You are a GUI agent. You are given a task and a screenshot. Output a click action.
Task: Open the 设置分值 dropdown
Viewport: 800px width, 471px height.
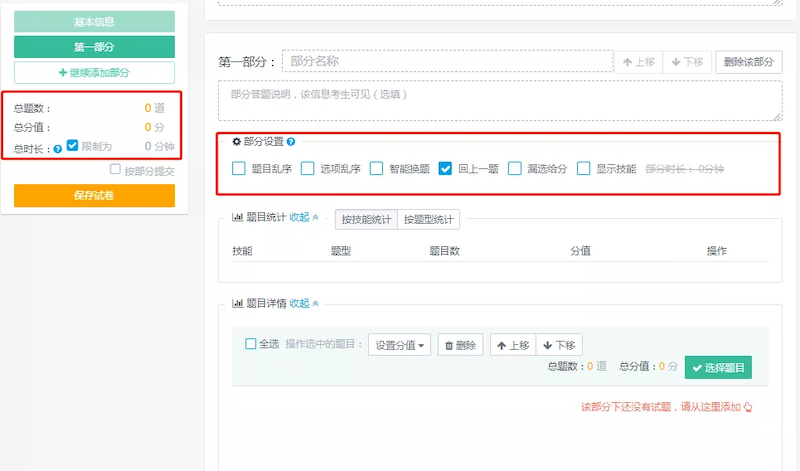(x=399, y=345)
